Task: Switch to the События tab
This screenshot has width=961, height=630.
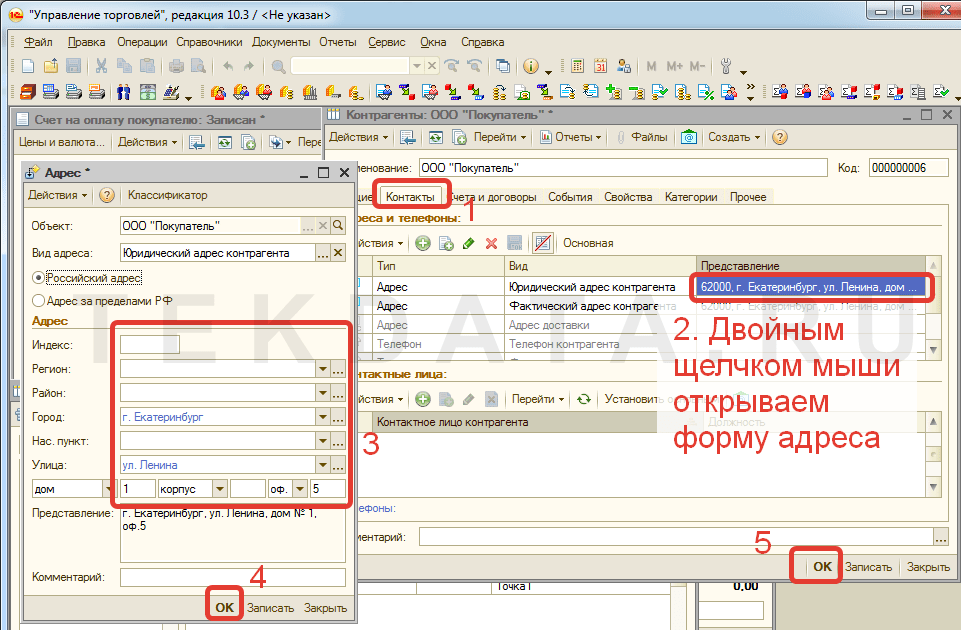Action: coord(570,197)
